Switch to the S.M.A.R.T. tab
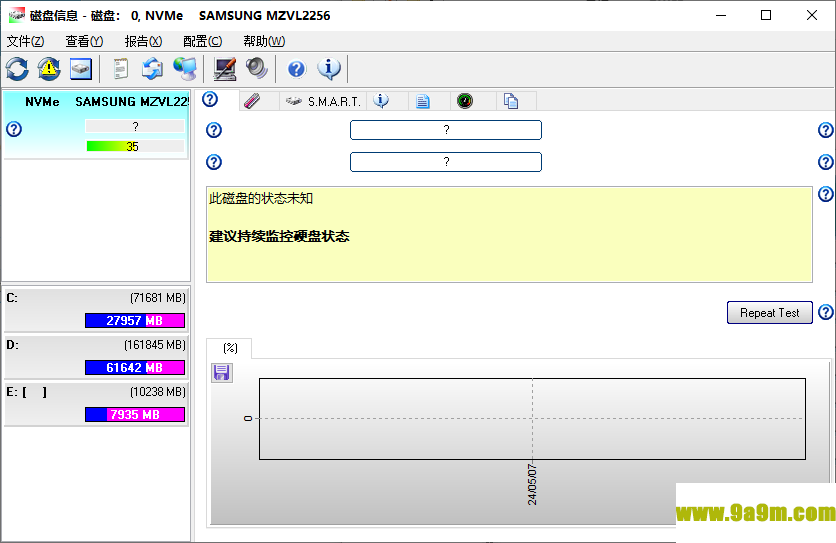This screenshot has width=836, height=543. tap(323, 101)
